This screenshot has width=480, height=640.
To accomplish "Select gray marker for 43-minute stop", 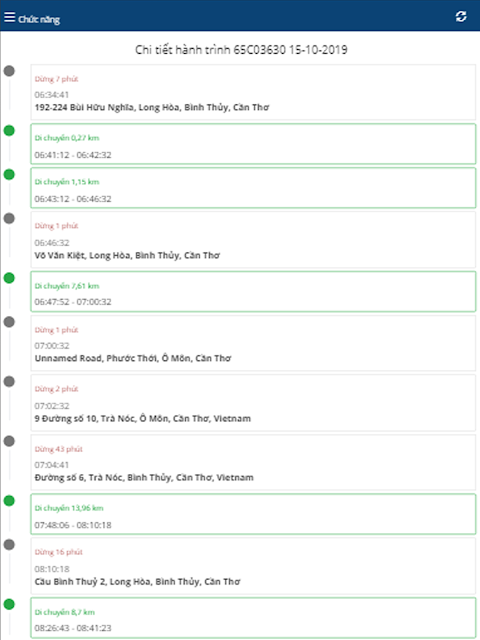I will point(9,441).
